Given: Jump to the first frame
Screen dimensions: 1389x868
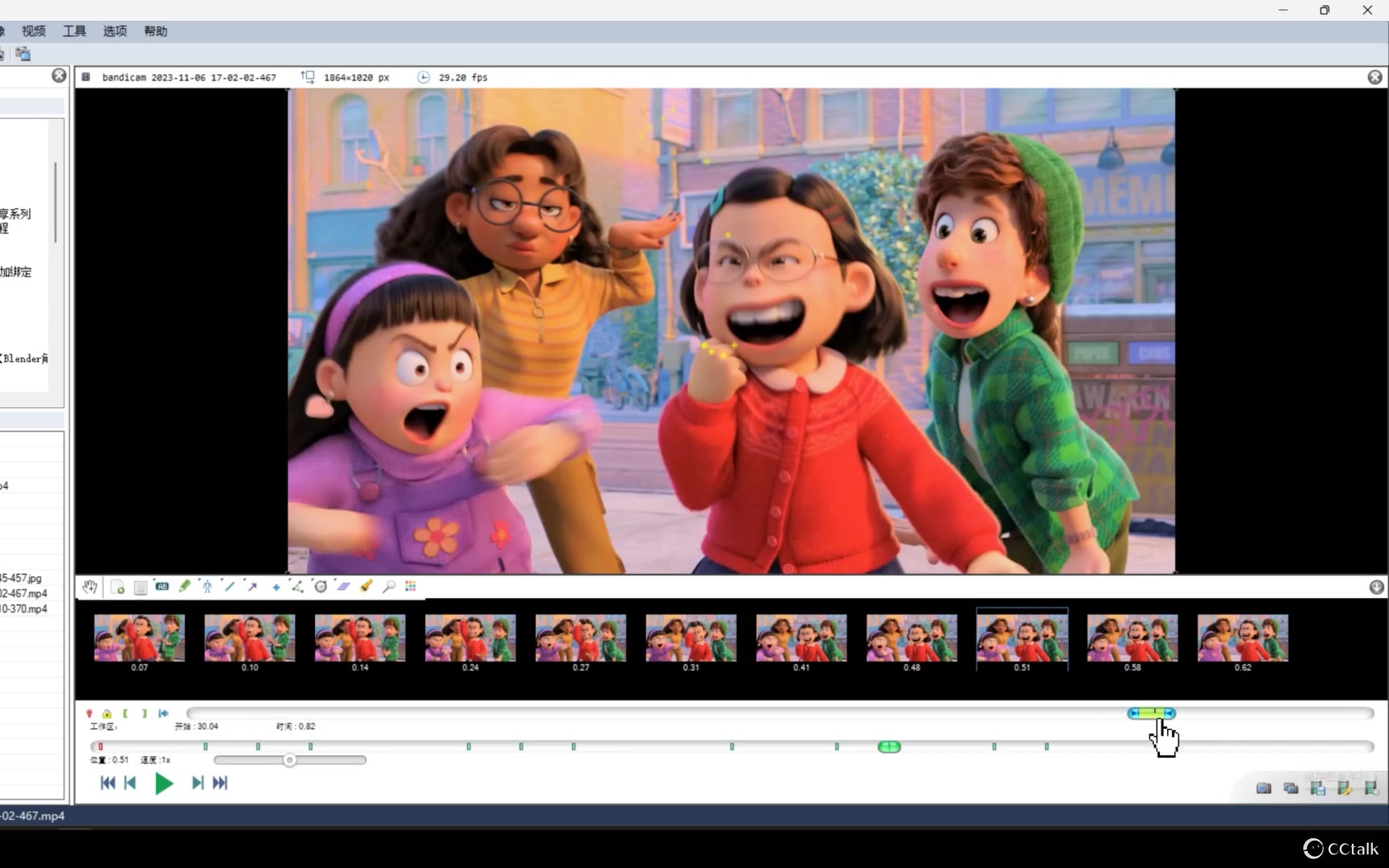Looking at the screenshot, I should pyautogui.click(x=108, y=783).
